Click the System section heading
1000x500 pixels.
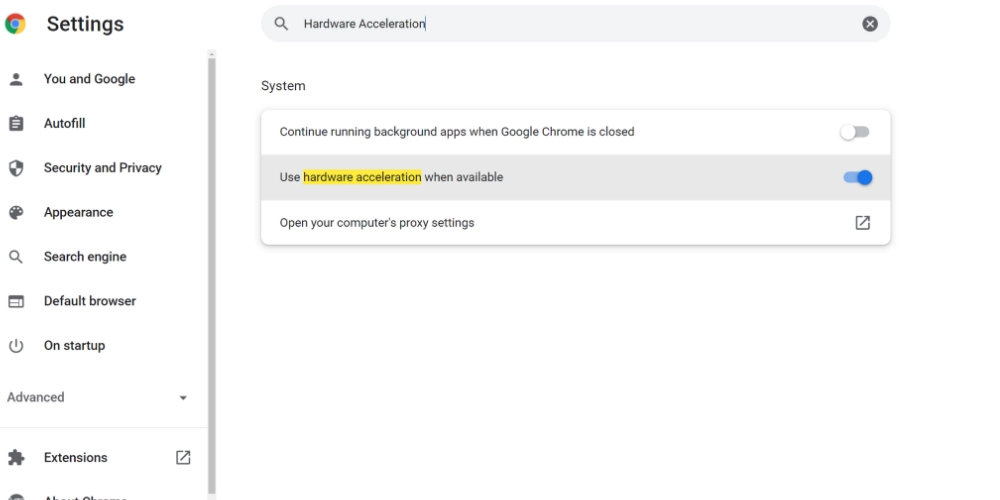(x=283, y=86)
